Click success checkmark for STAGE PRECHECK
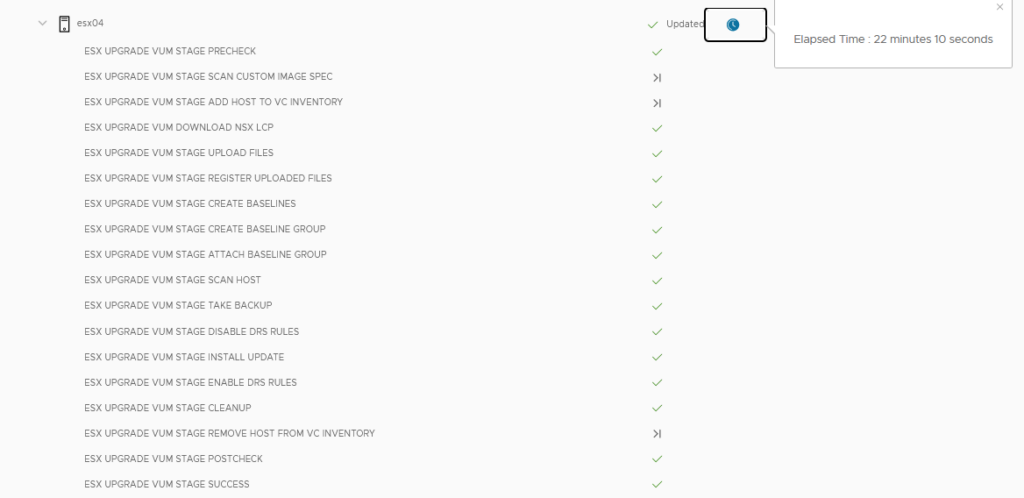 657,51
